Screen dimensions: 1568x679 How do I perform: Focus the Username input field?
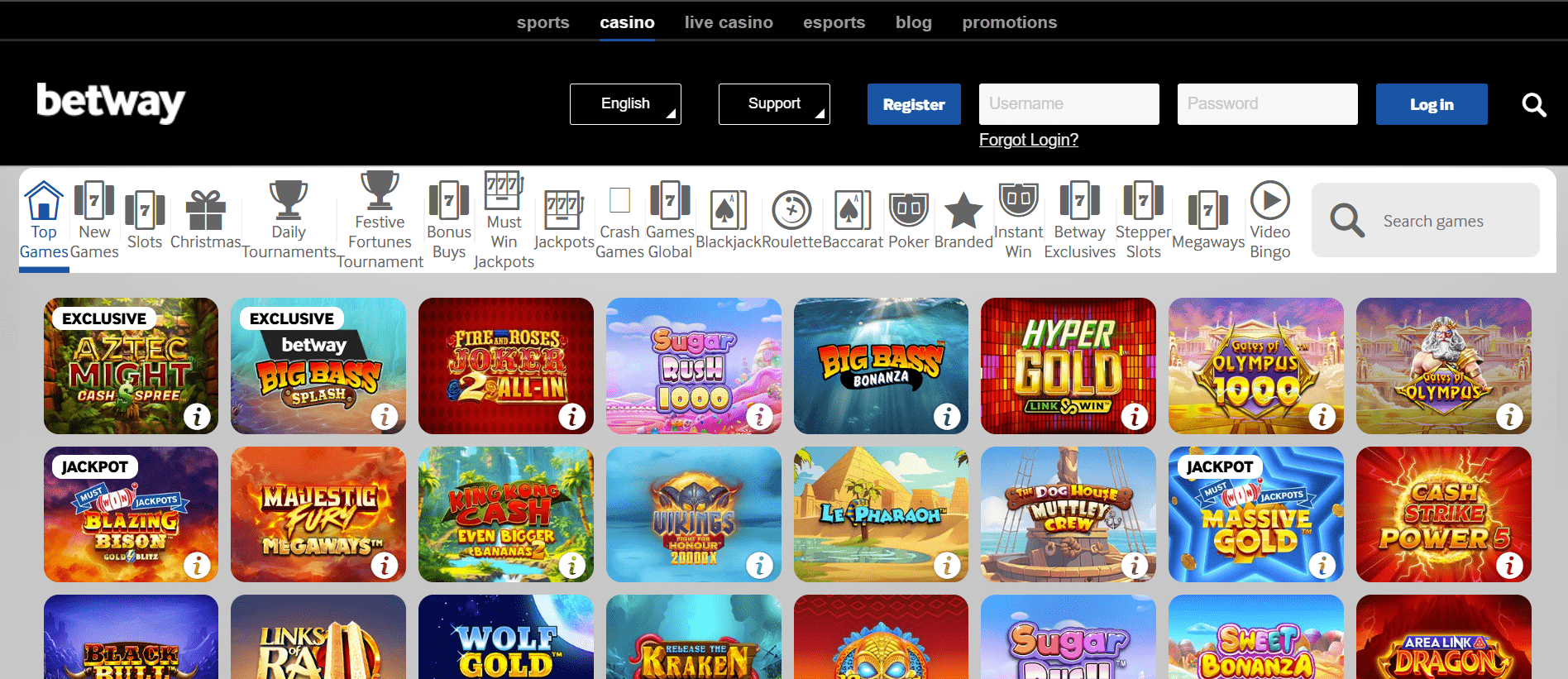click(x=1068, y=104)
